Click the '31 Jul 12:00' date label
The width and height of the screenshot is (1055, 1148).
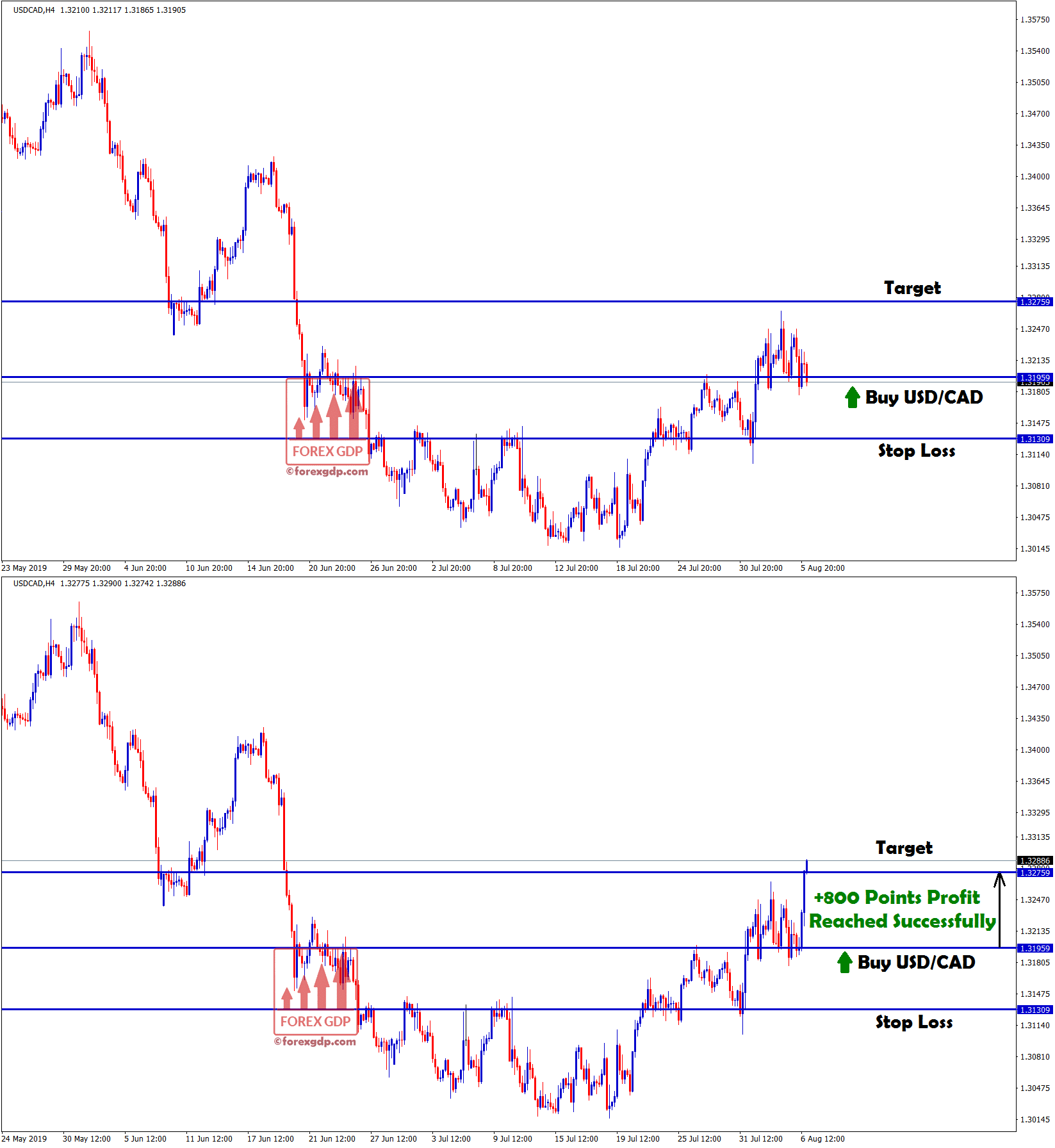pyautogui.click(x=761, y=1139)
